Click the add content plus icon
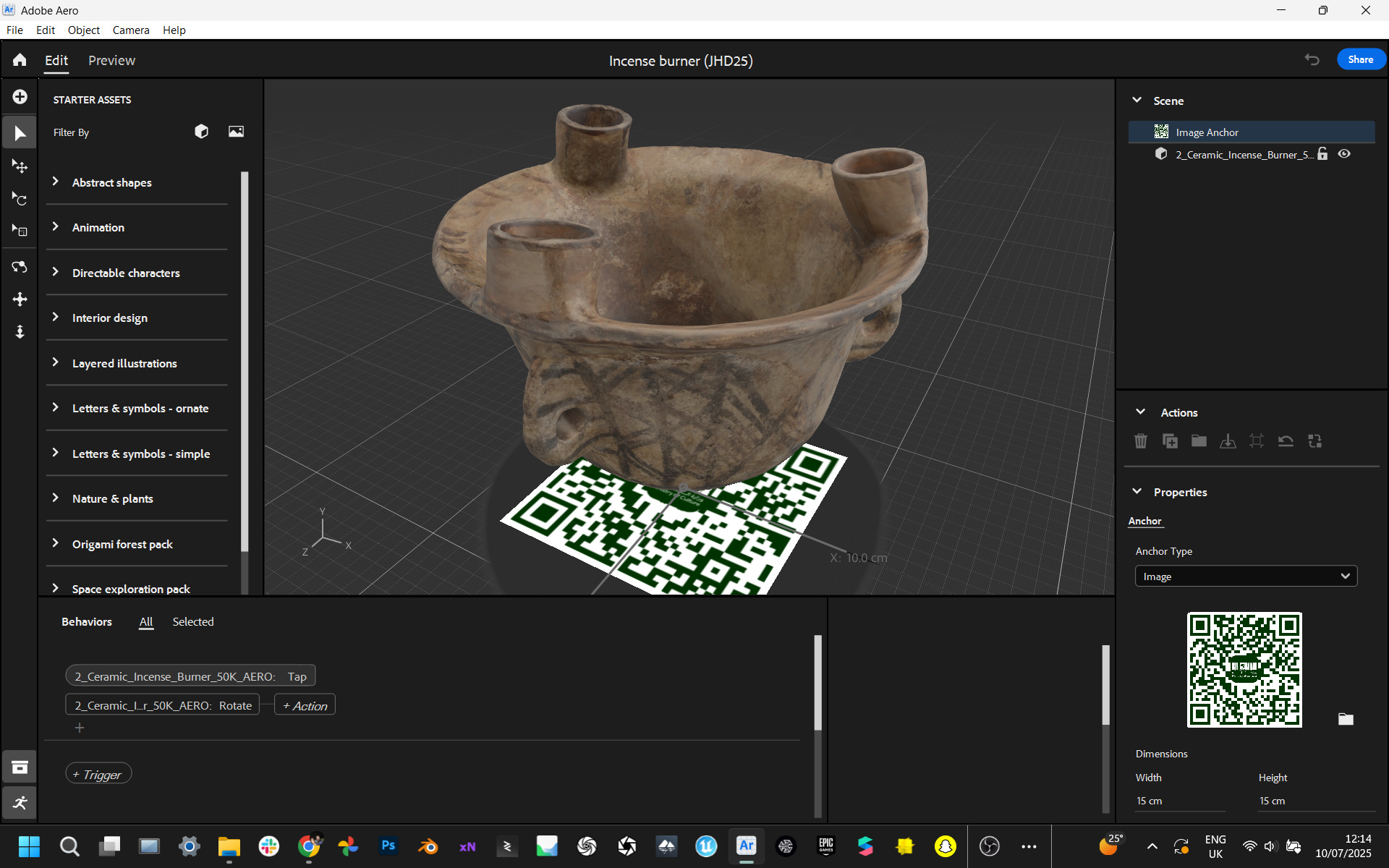The height and width of the screenshot is (868, 1389). point(20,97)
